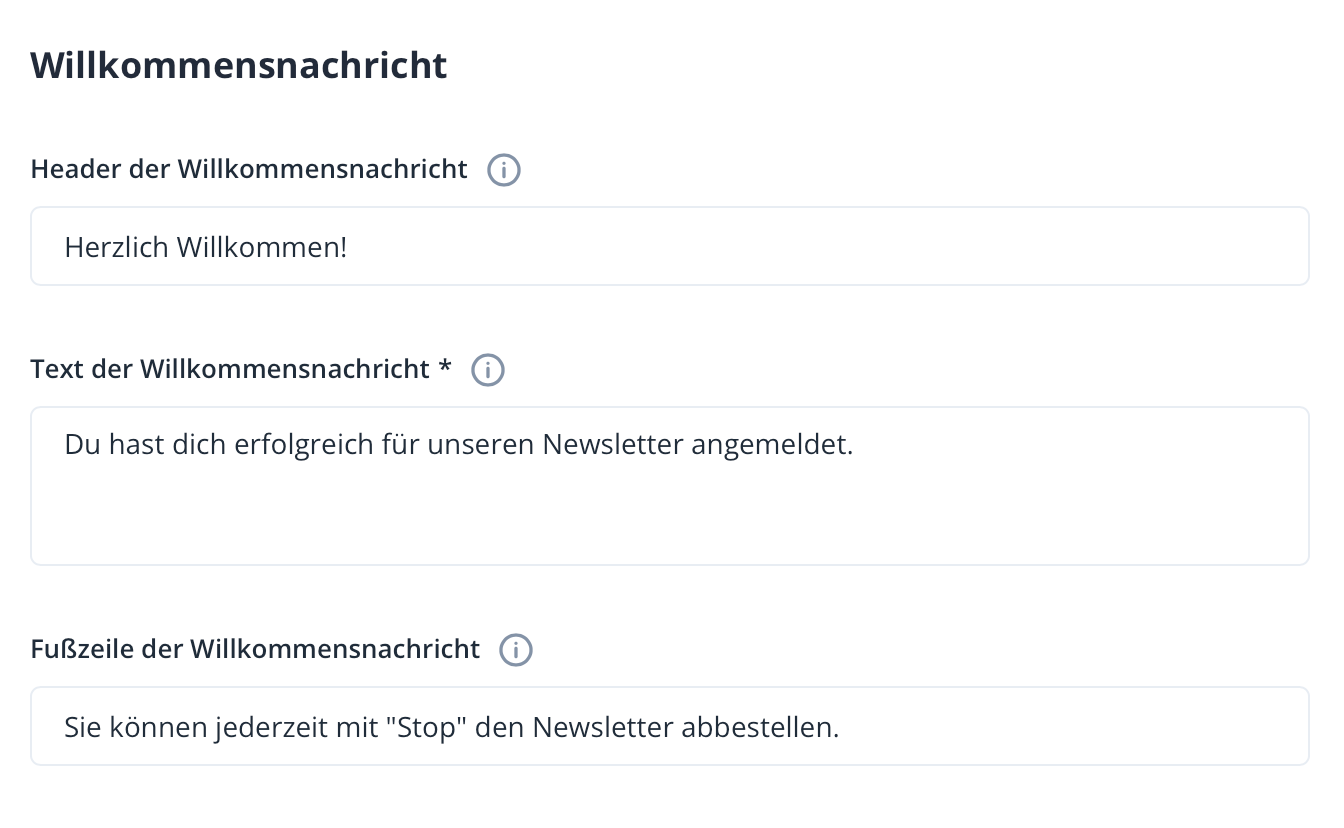The image size is (1344, 828).
Task: Open info tooltip for Header der Willkommensnachricht
Action: pos(504,170)
